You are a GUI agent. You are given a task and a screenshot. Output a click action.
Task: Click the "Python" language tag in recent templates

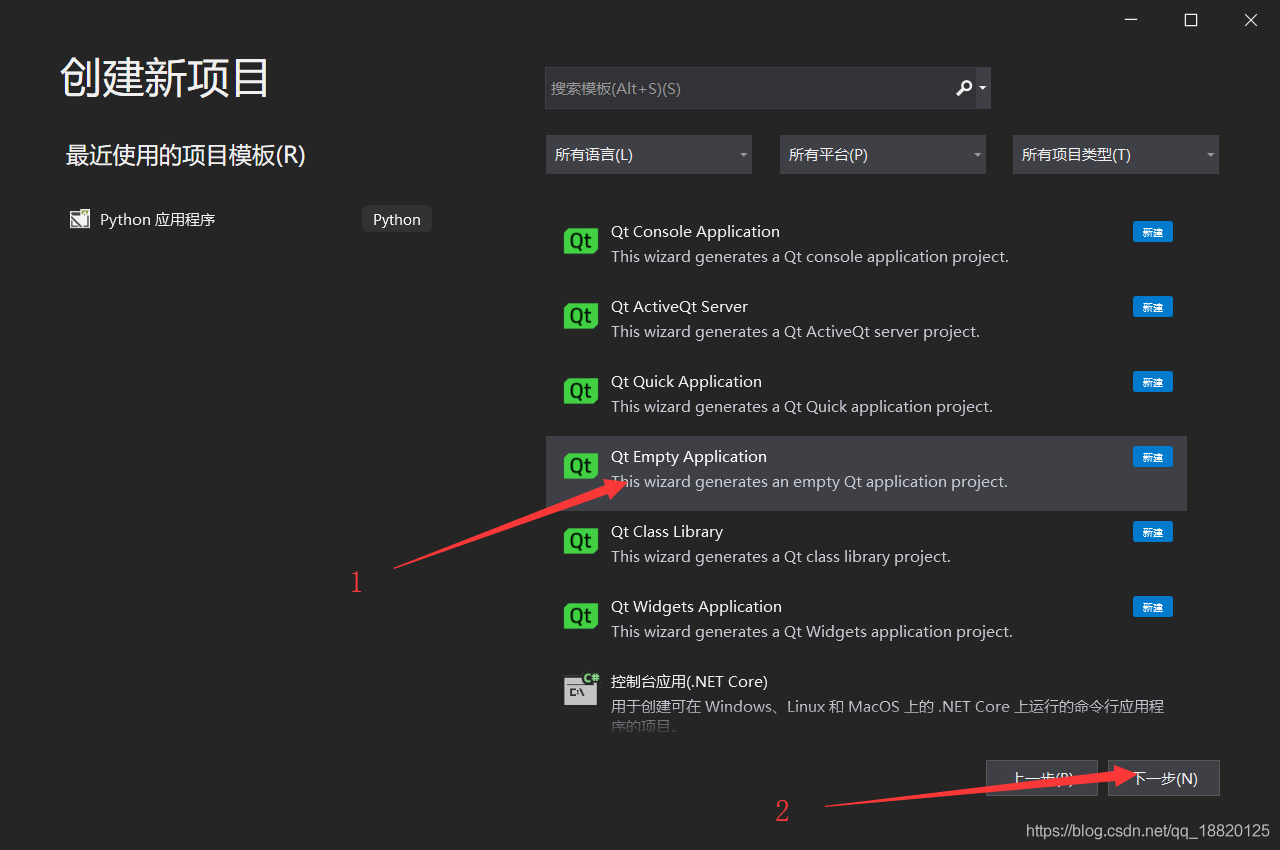pyautogui.click(x=397, y=219)
